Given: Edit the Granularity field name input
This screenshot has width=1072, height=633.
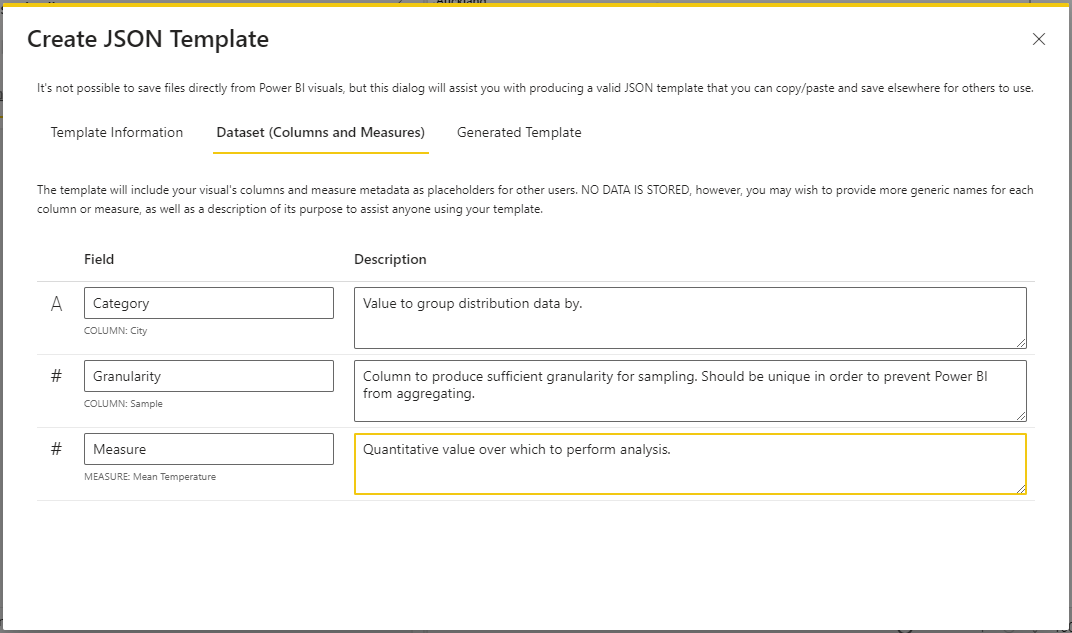Looking at the screenshot, I should pos(209,376).
